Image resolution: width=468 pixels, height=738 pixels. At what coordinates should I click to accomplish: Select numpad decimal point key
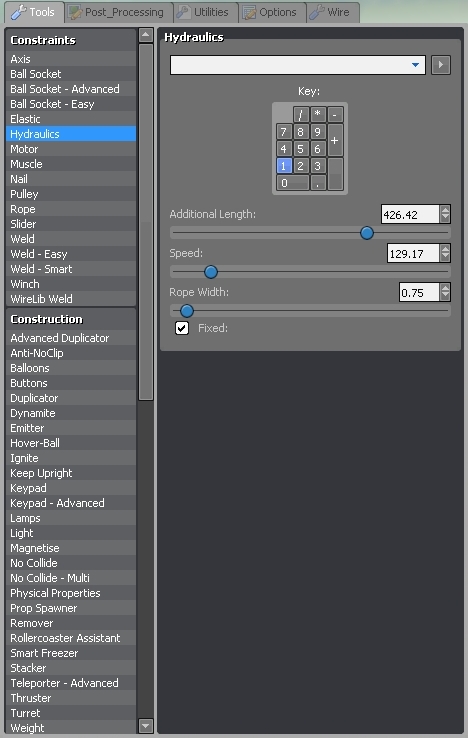tap(318, 183)
